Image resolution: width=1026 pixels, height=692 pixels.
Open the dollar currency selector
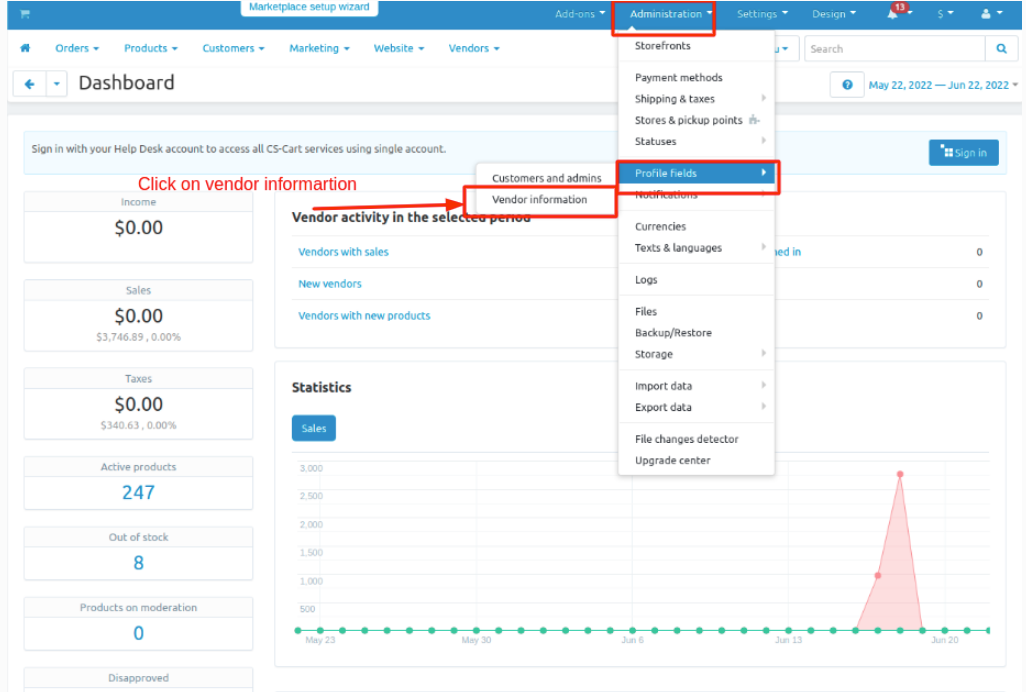944,14
